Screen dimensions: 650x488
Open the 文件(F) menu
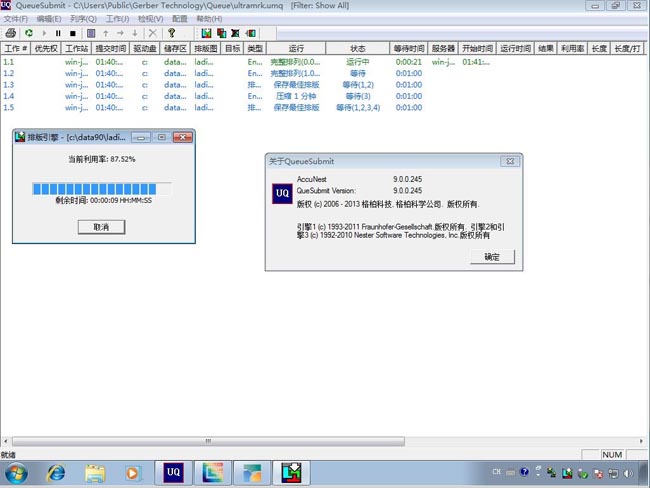click(16, 19)
